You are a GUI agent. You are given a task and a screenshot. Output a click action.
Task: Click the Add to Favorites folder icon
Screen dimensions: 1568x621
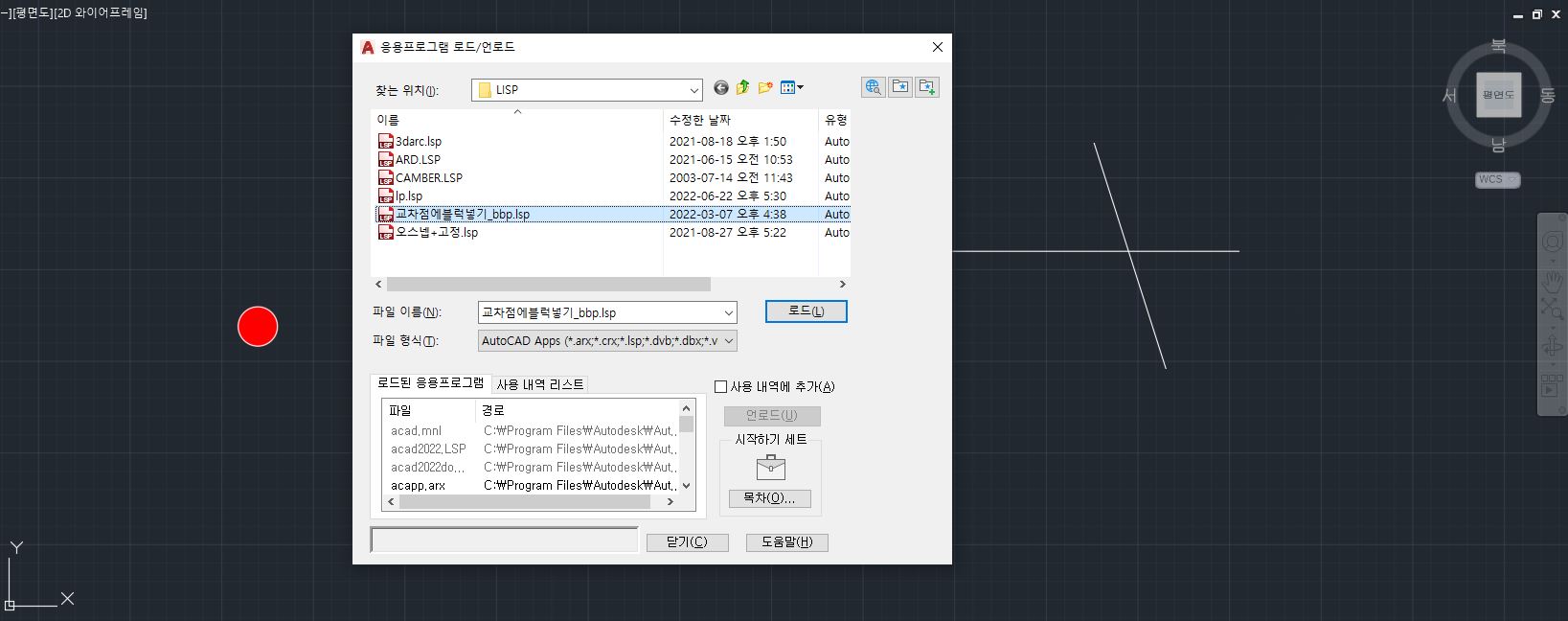point(927,87)
